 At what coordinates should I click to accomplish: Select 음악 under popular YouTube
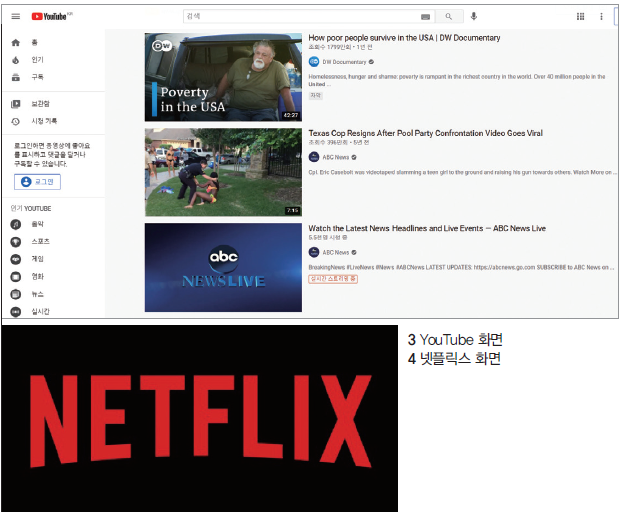click(36, 225)
